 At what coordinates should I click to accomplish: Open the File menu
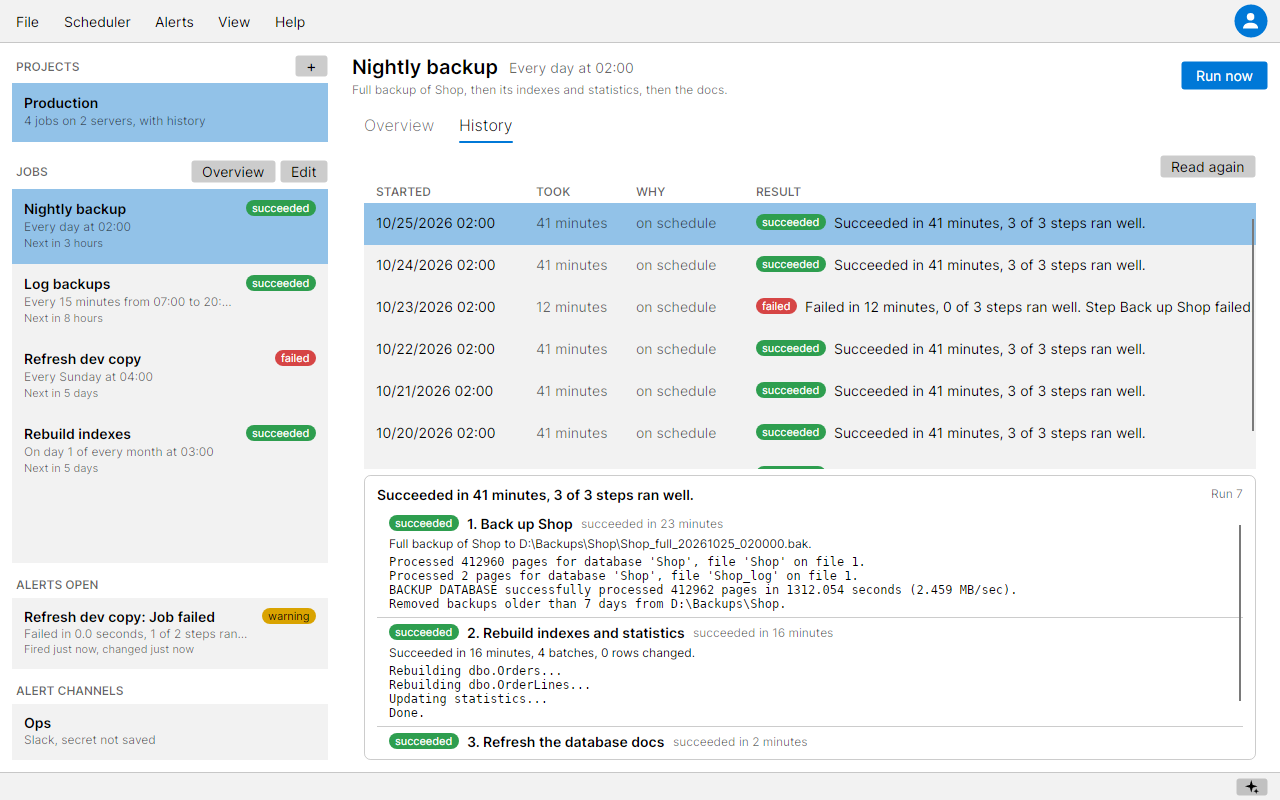(x=28, y=22)
